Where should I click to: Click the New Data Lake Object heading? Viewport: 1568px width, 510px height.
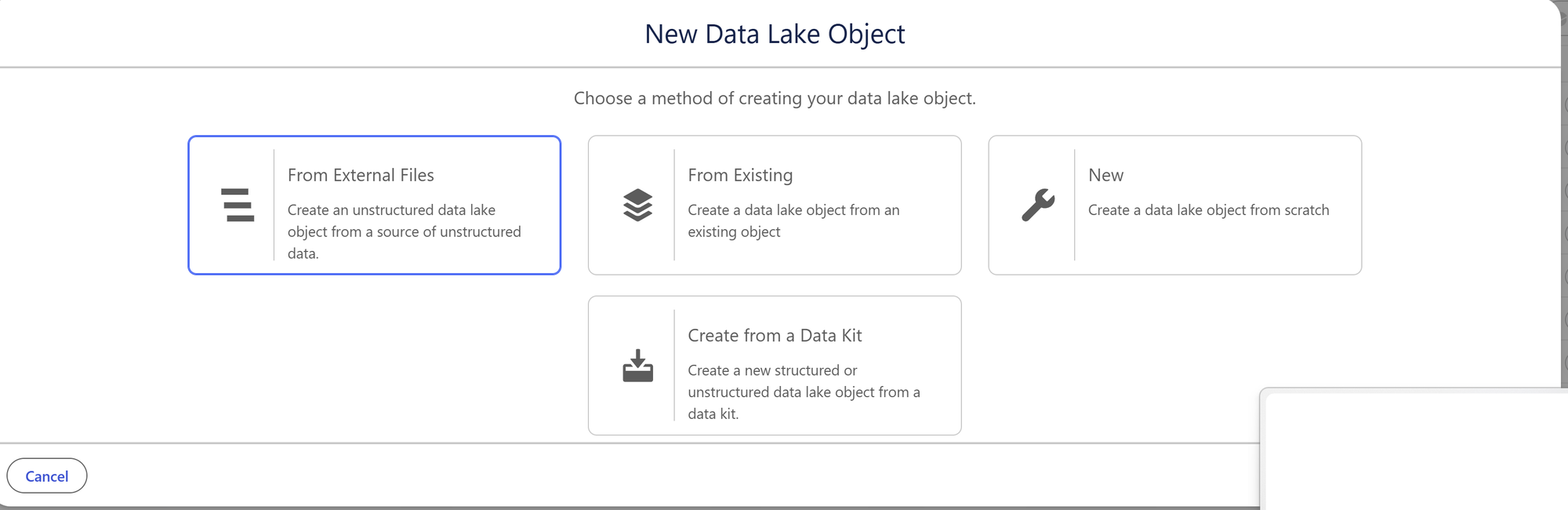[775, 34]
